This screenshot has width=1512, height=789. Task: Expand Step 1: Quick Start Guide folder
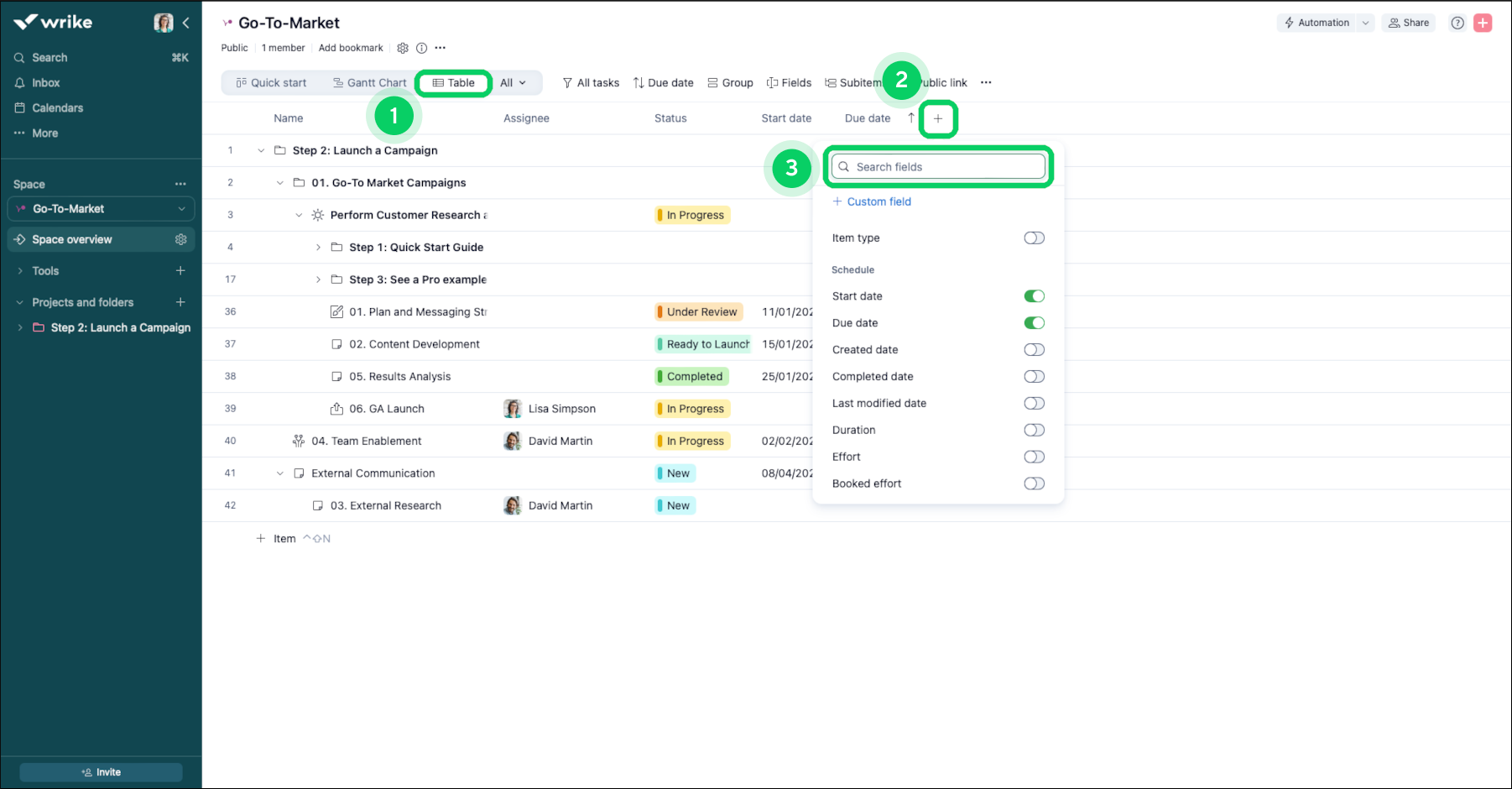point(318,248)
